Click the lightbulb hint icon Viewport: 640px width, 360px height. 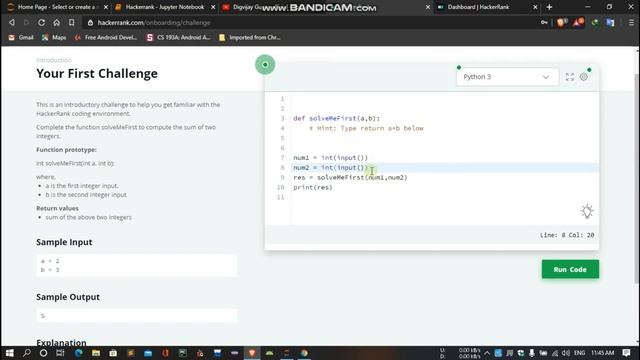[587, 211]
